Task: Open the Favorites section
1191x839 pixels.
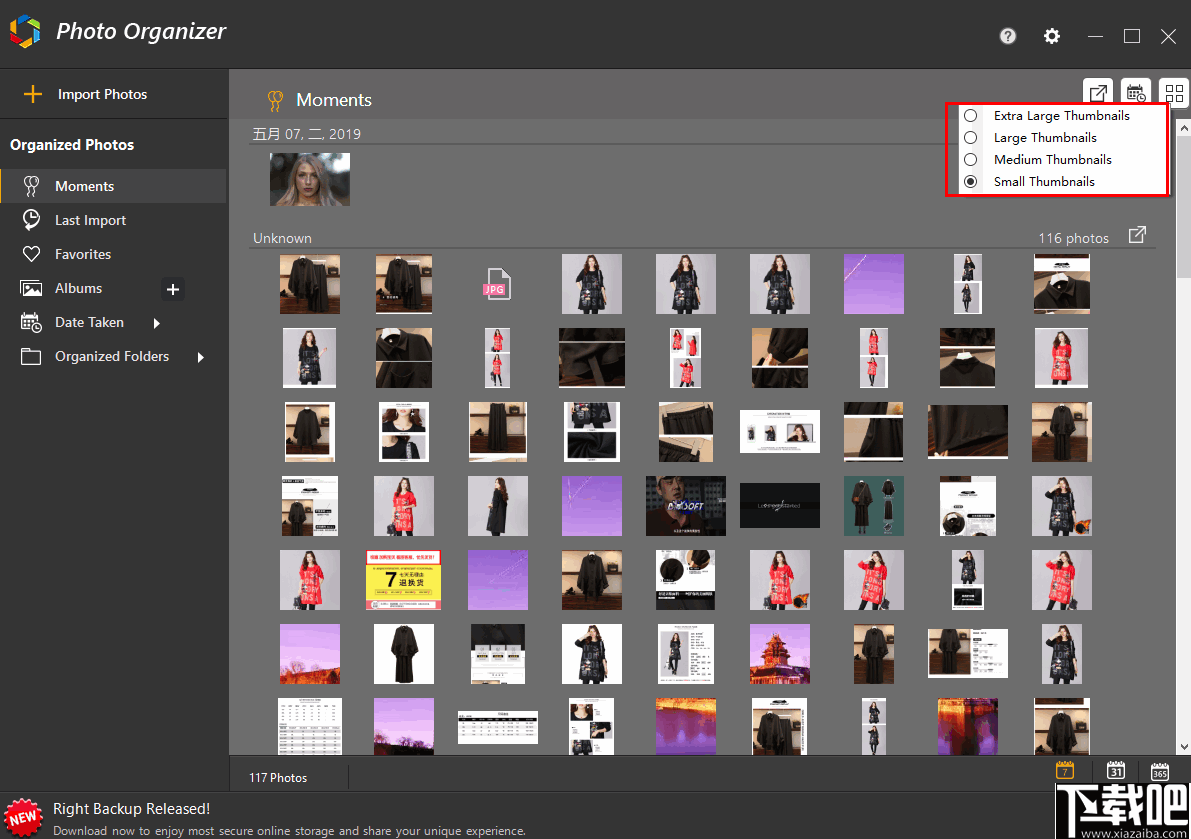Action: (85, 254)
